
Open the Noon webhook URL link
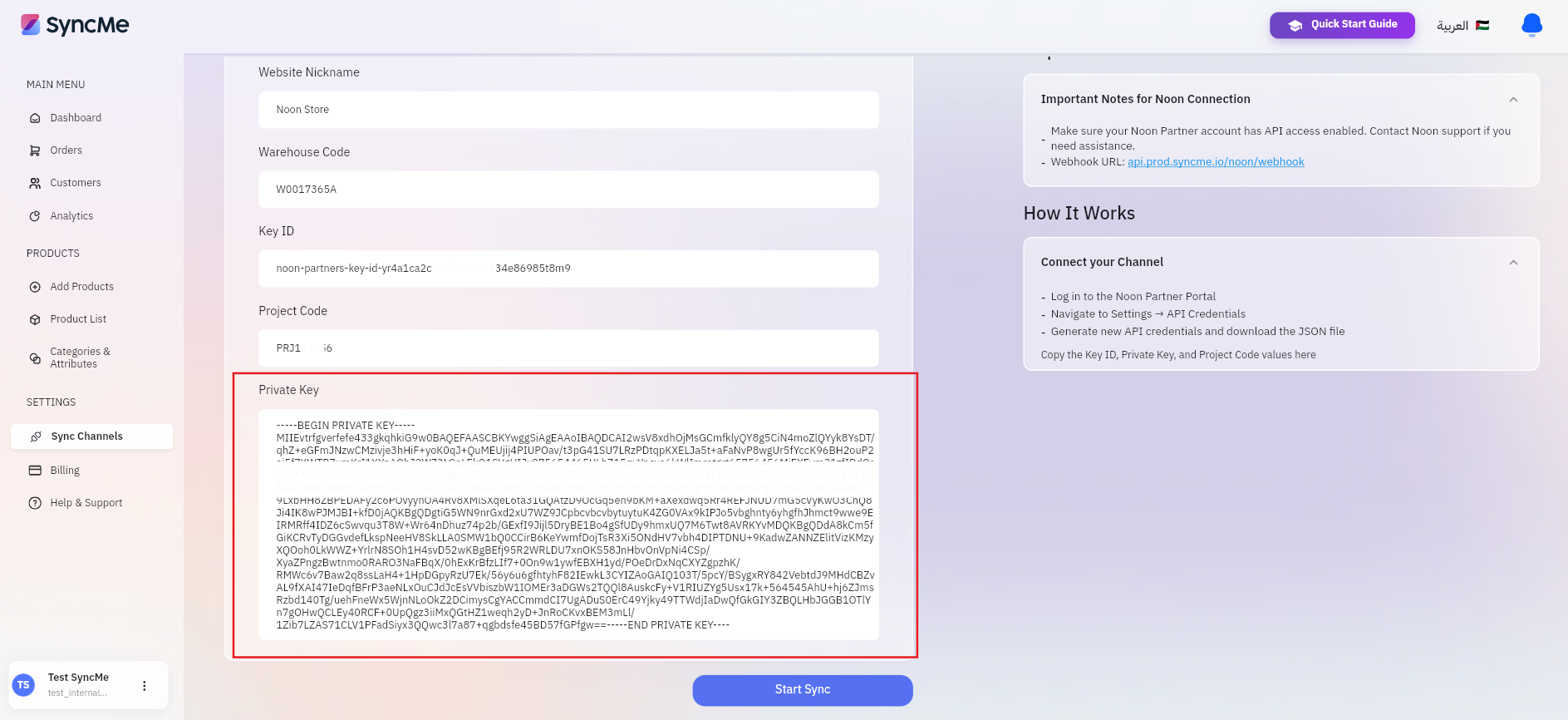(x=1216, y=162)
